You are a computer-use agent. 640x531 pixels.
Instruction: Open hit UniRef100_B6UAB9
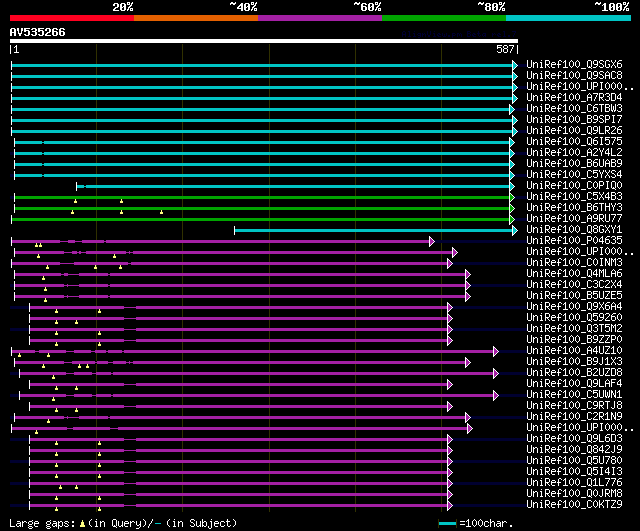[574, 164]
